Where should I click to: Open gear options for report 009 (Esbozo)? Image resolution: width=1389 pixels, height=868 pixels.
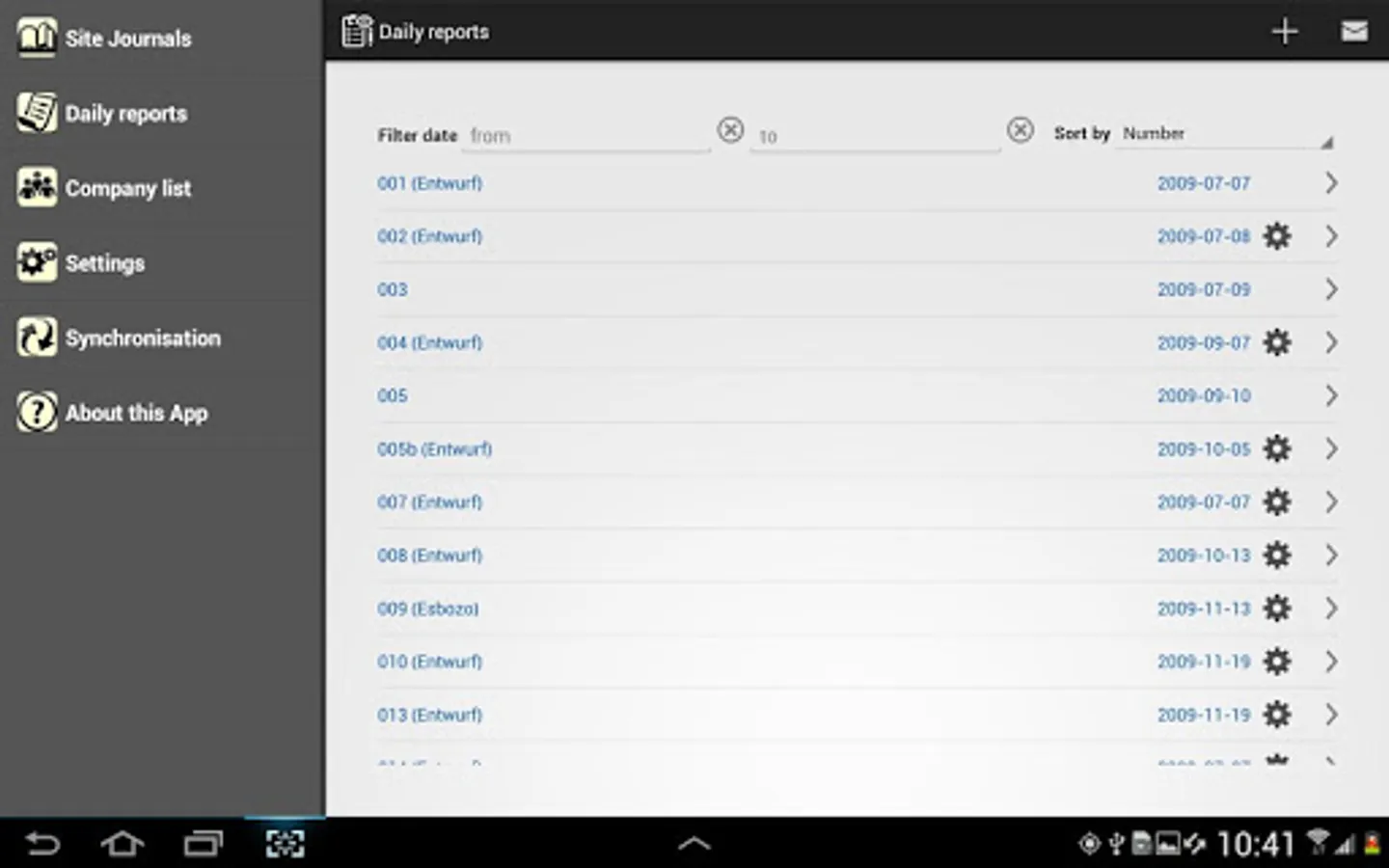point(1277,608)
